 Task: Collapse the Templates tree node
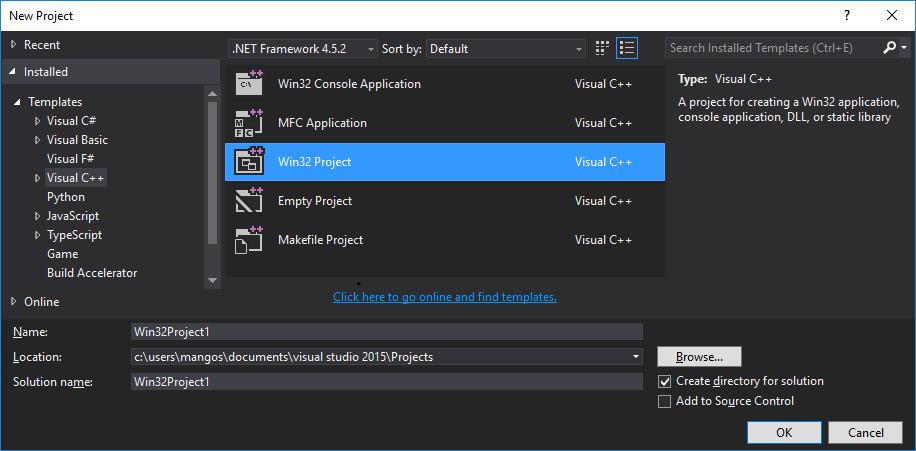point(19,102)
